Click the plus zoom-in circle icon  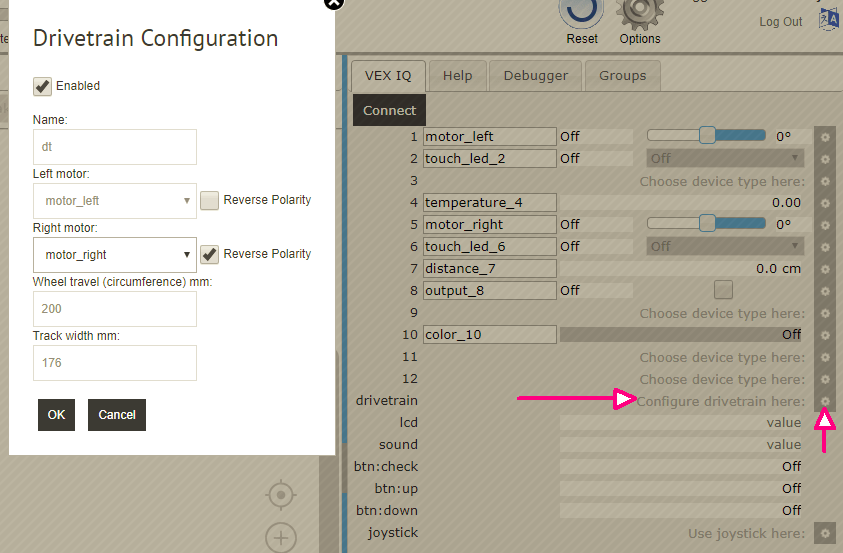point(281,537)
